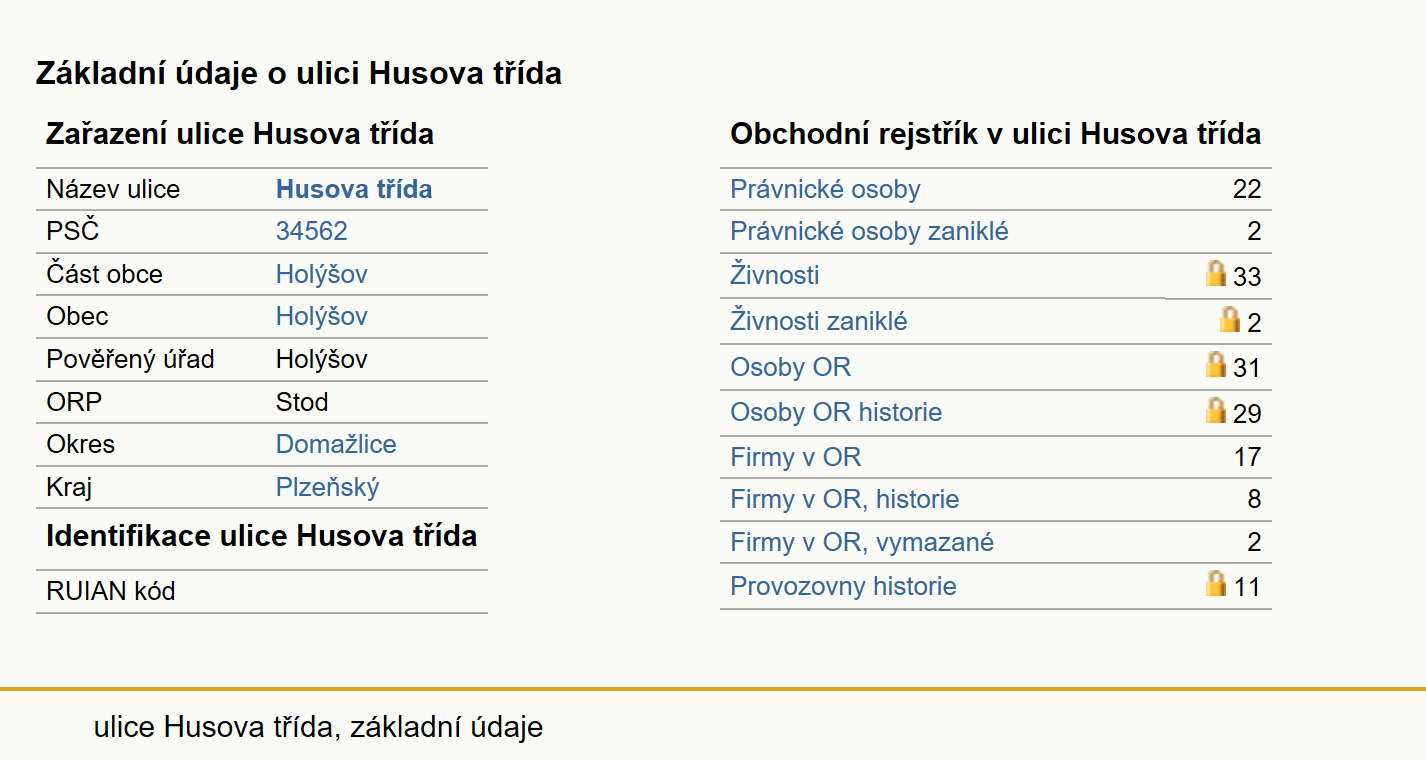Open the Právnické osoby list
Viewport: 1426px width, 760px height.
(825, 189)
